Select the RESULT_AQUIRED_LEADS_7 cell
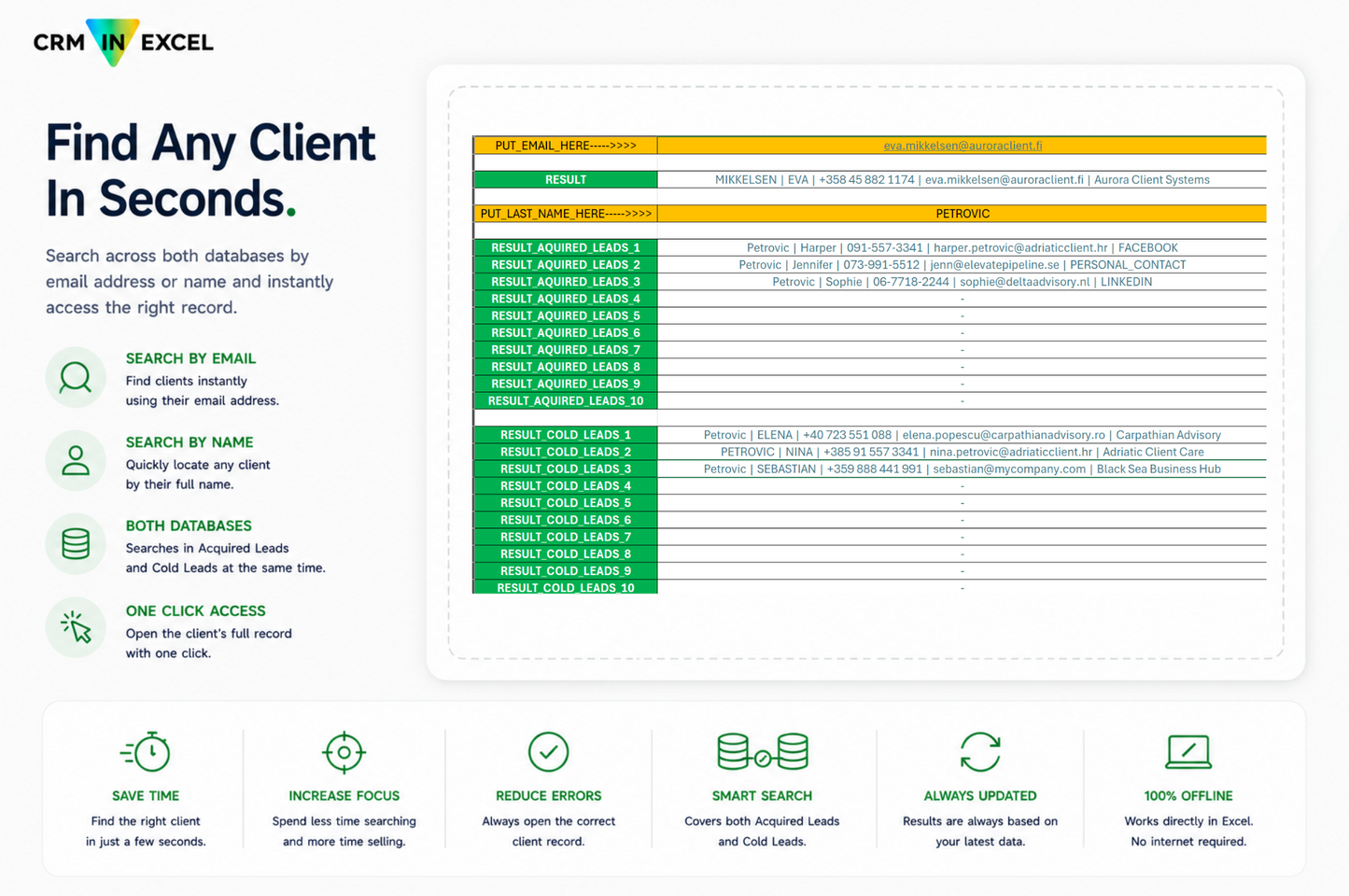The image size is (1349, 896). [566, 350]
